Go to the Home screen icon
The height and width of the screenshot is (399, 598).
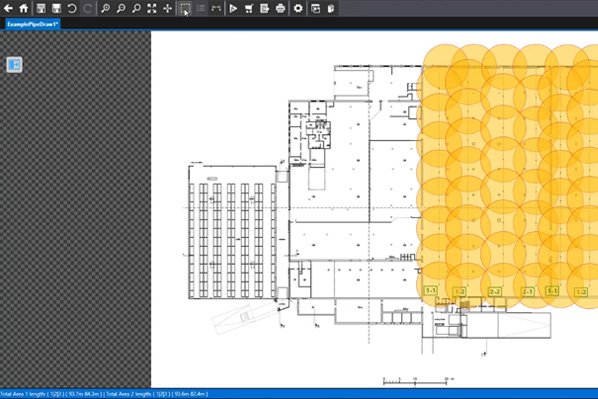click(x=24, y=8)
